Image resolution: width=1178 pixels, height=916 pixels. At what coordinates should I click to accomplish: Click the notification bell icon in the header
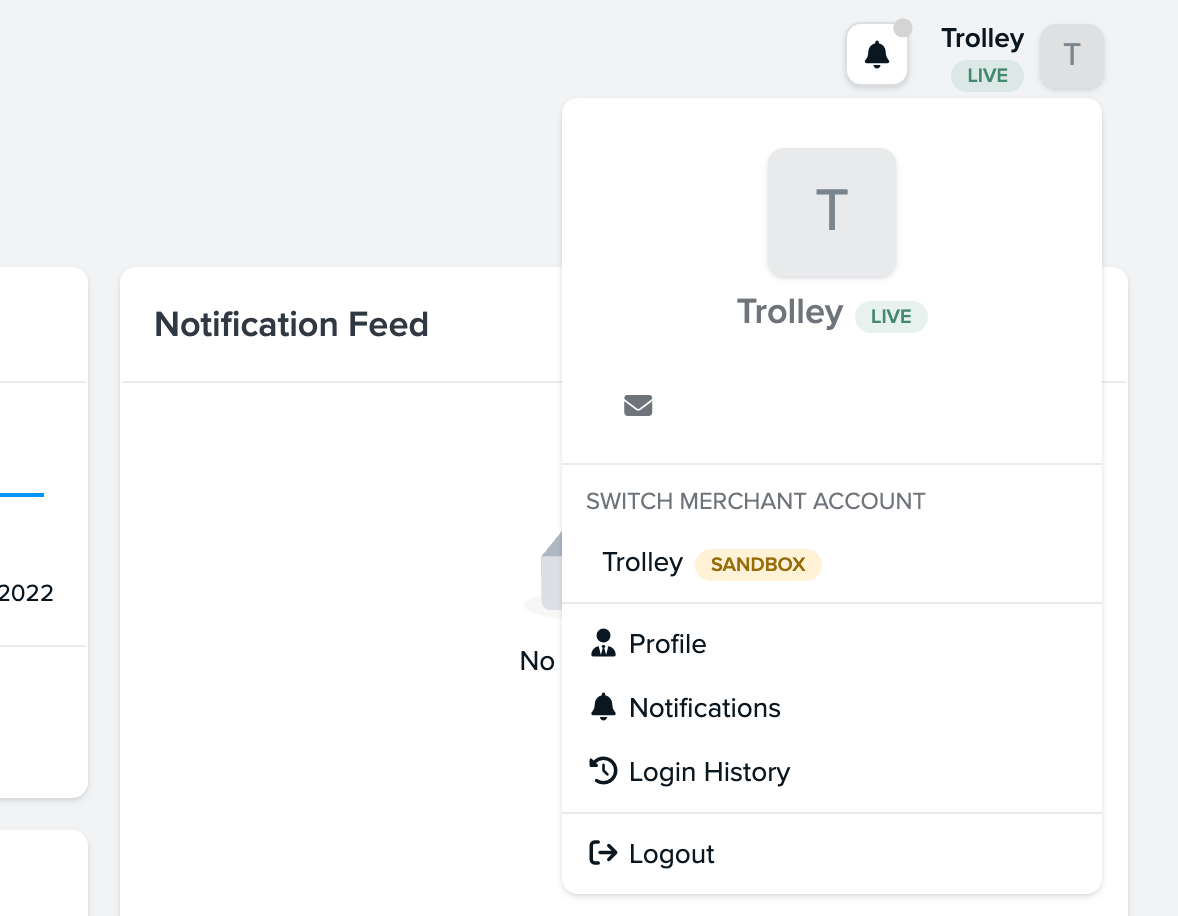pyautogui.click(x=876, y=53)
